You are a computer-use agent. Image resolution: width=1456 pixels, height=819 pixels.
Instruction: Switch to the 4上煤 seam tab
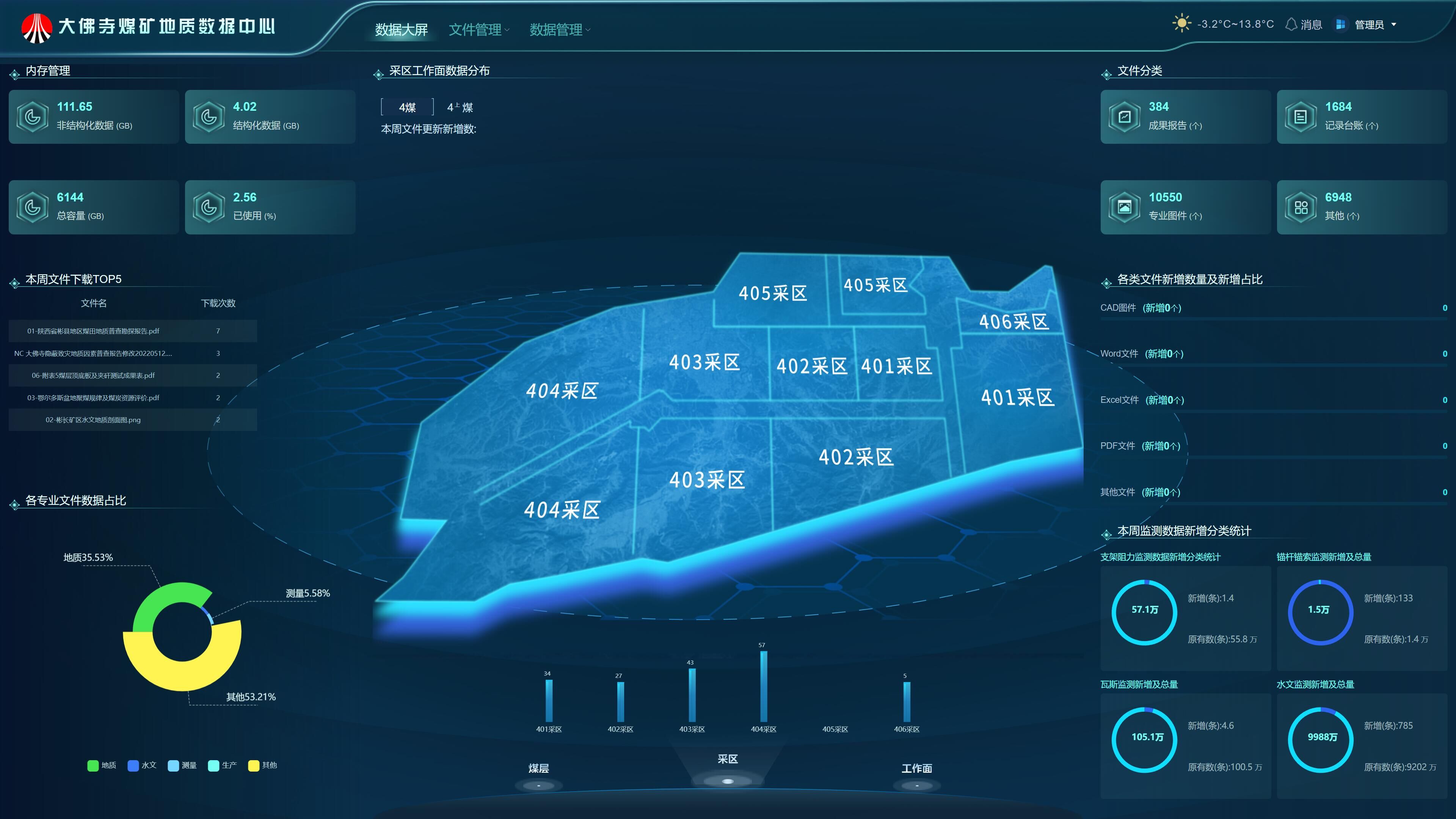coord(460,107)
